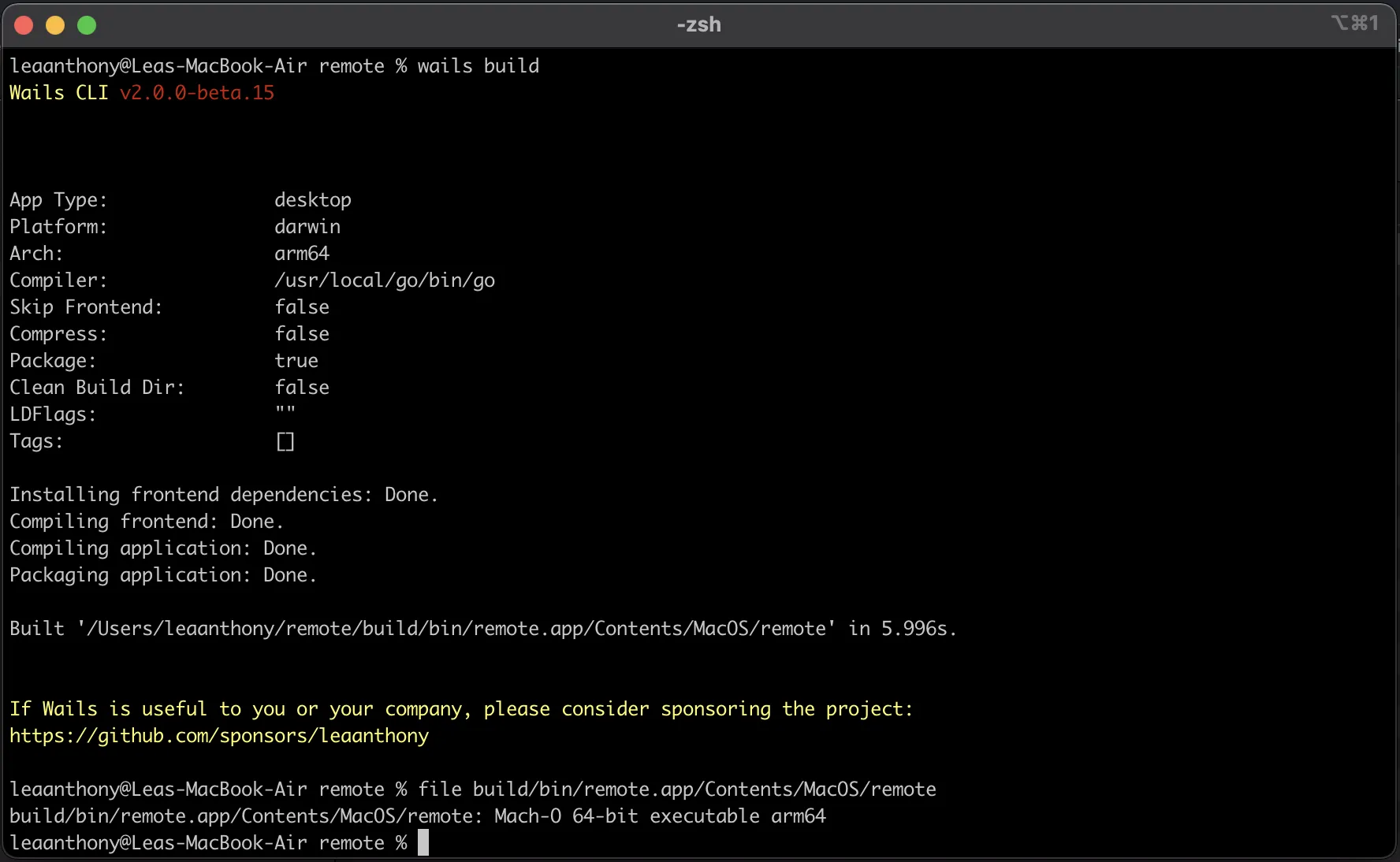
Task: Click the red close window button
Action: coord(24,24)
